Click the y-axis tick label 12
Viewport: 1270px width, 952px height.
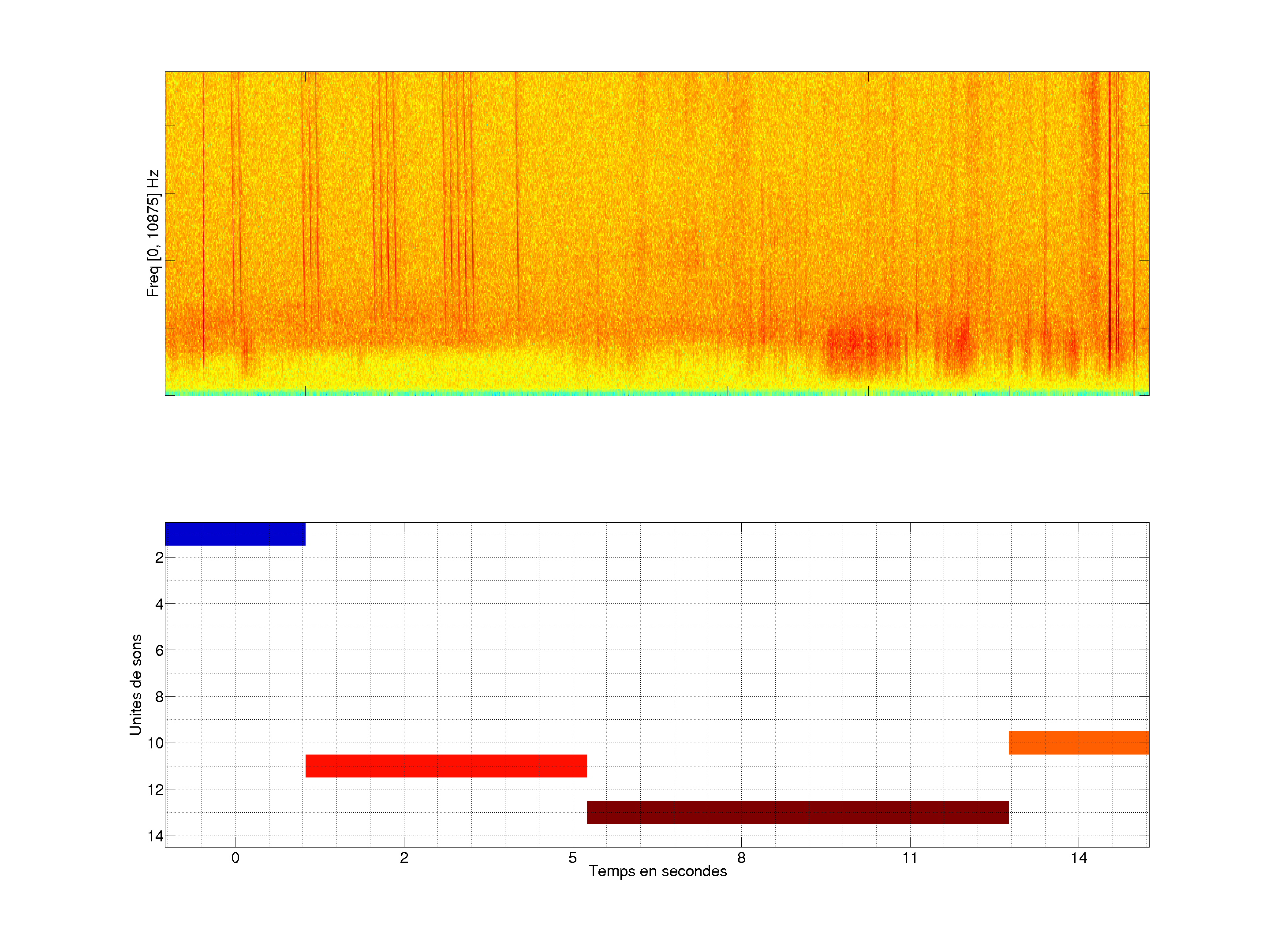(x=156, y=790)
